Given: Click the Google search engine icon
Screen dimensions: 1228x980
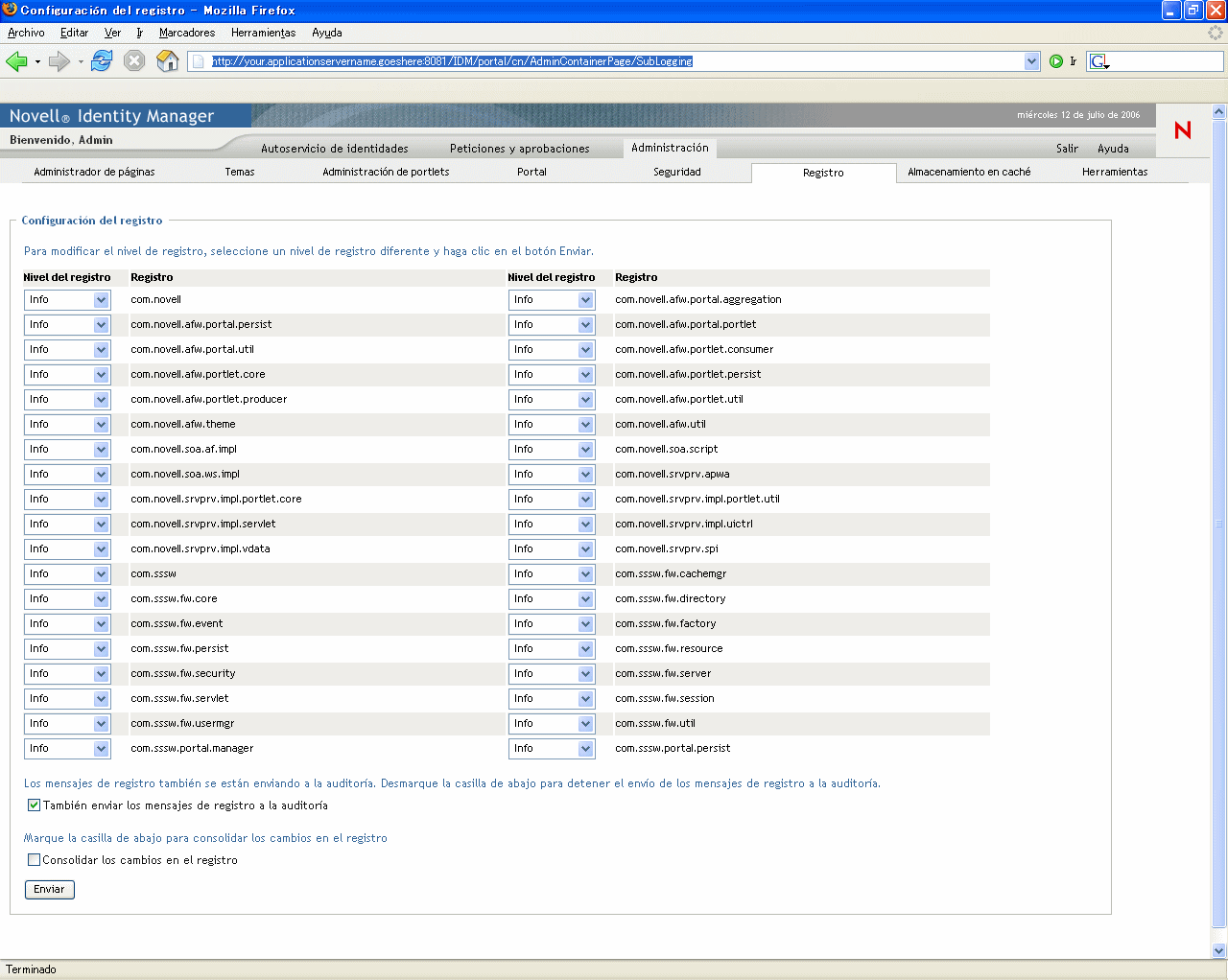Looking at the screenshot, I should click(x=1099, y=61).
